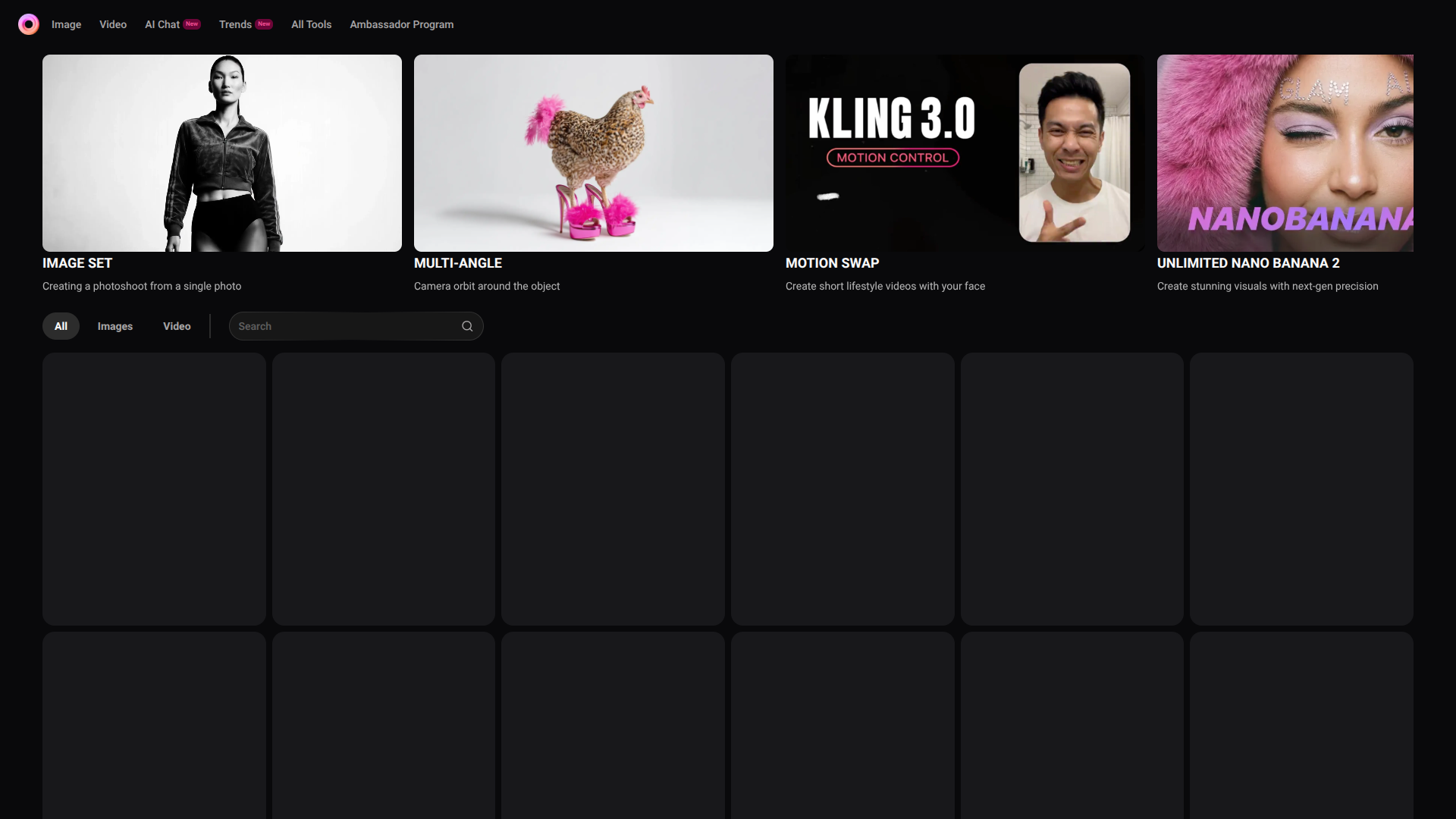
Task: Click the search magnifier icon
Action: tap(467, 326)
